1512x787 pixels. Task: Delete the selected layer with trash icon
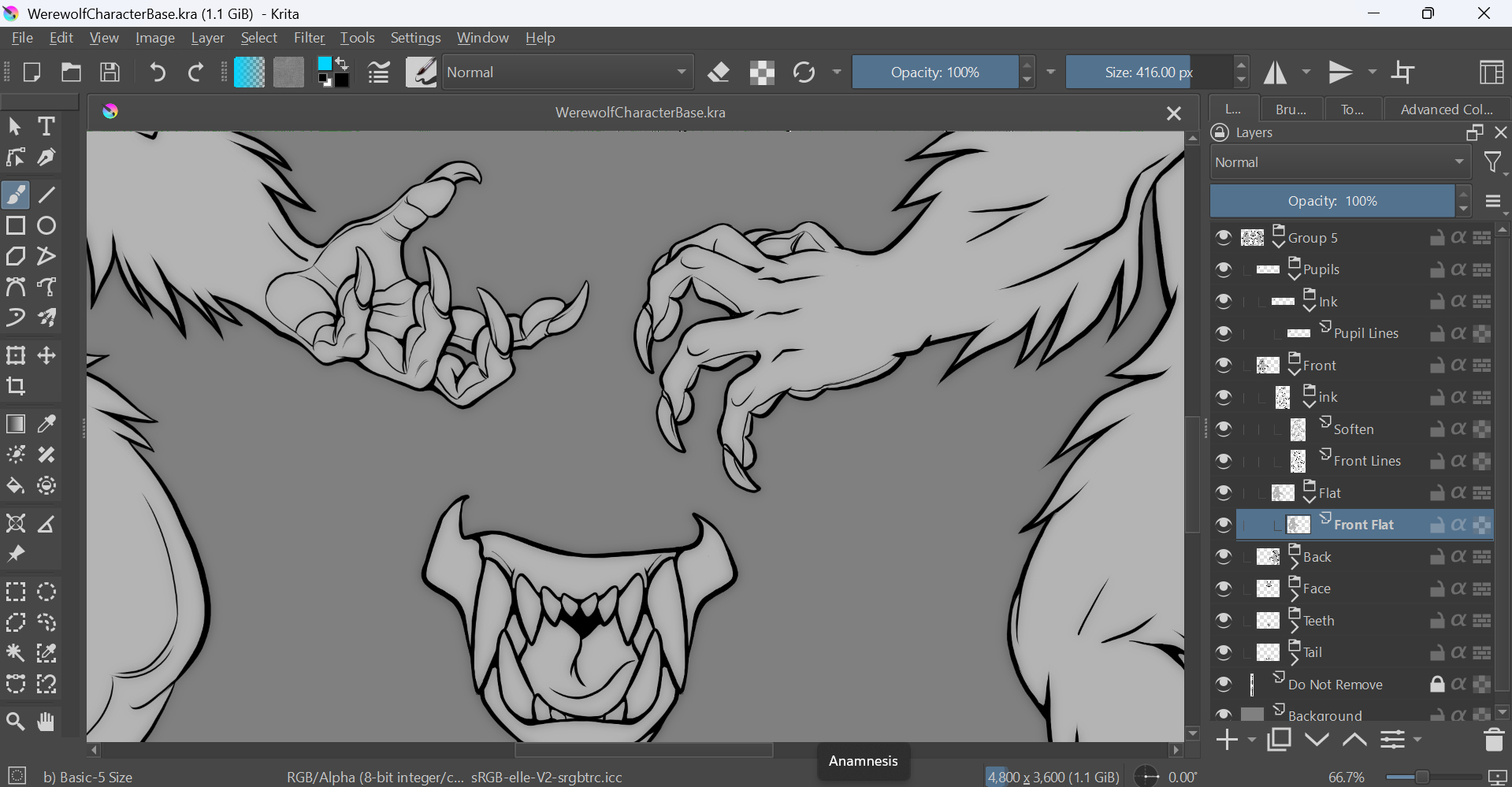[x=1493, y=740]
